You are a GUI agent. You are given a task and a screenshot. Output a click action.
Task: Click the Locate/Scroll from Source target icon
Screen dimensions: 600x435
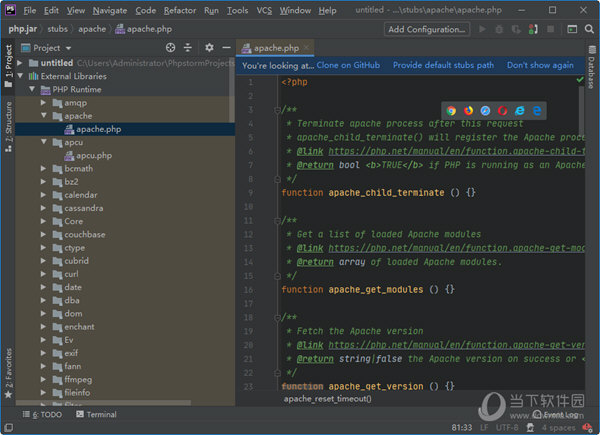click(170, 47)
